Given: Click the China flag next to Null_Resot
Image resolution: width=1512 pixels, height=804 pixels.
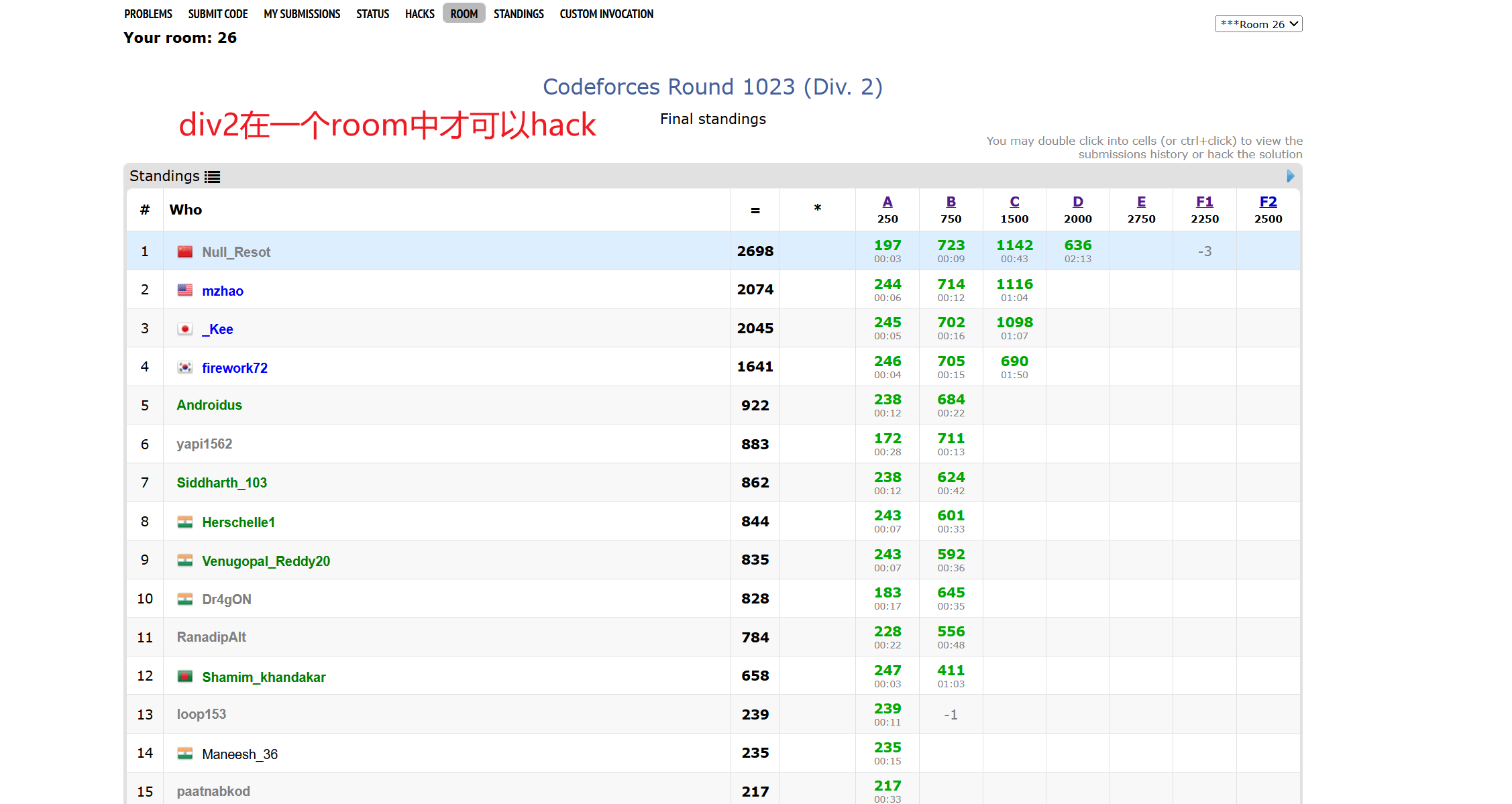Looking at the screenshot, I should [184, 251].
